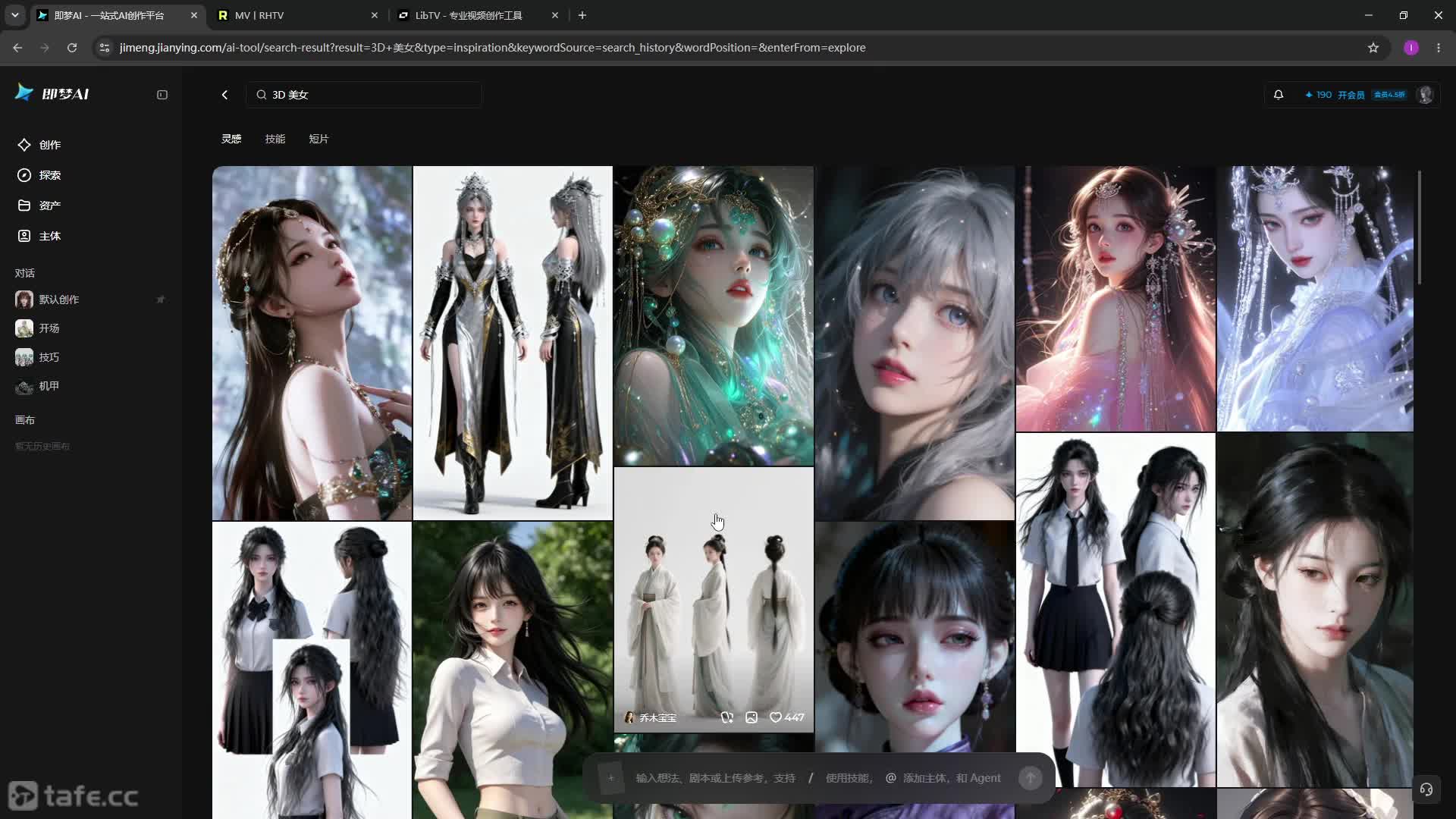Click the plus upload button in prompt bar
1456x819 pixels.
tap(610, 778)
